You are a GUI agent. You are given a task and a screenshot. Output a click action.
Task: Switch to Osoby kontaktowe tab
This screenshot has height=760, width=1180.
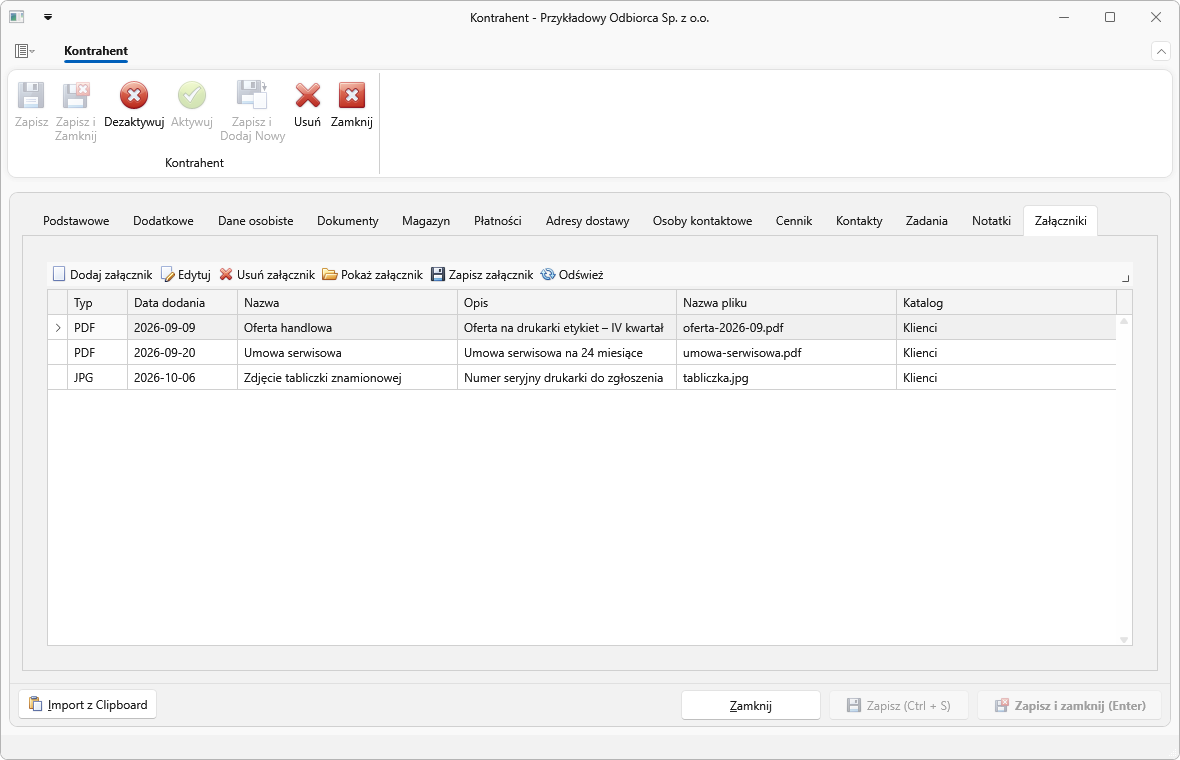point(702,221)
